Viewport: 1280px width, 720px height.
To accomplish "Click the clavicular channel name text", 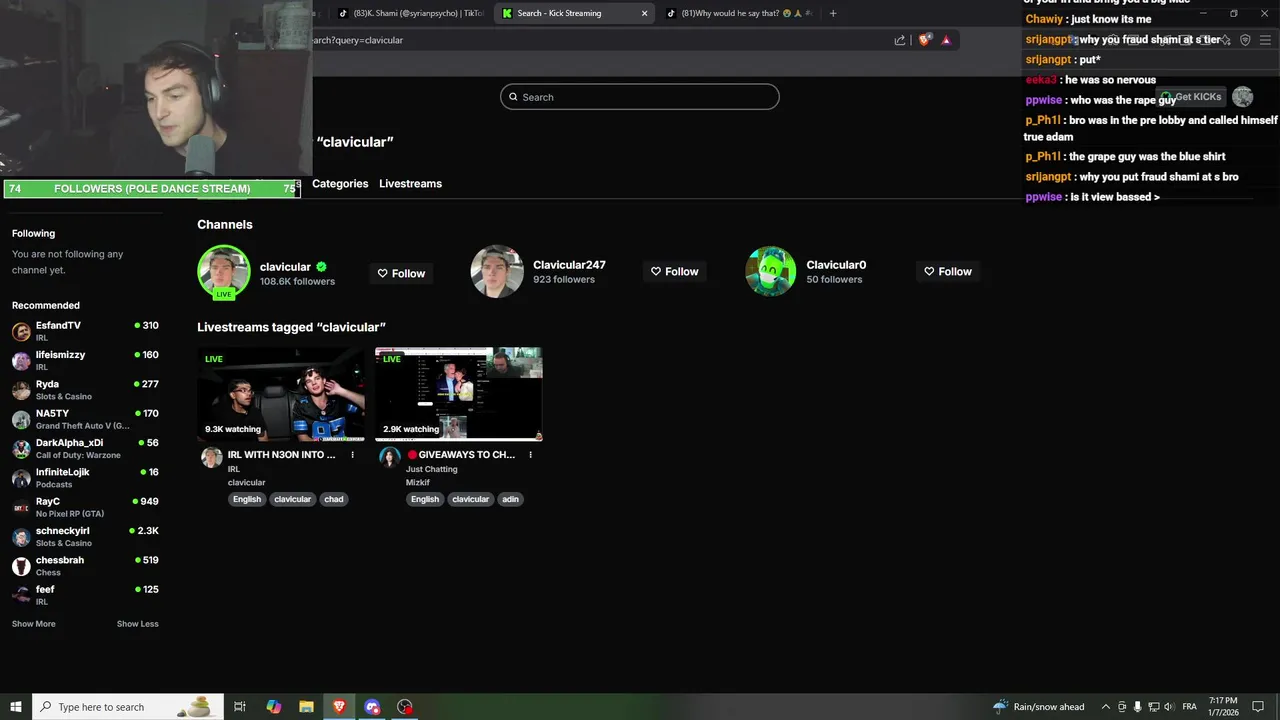I will point(285,267).
